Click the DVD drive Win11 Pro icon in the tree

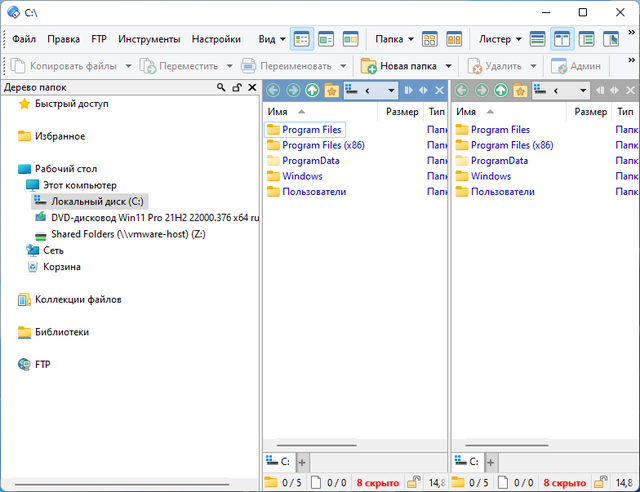41,217
